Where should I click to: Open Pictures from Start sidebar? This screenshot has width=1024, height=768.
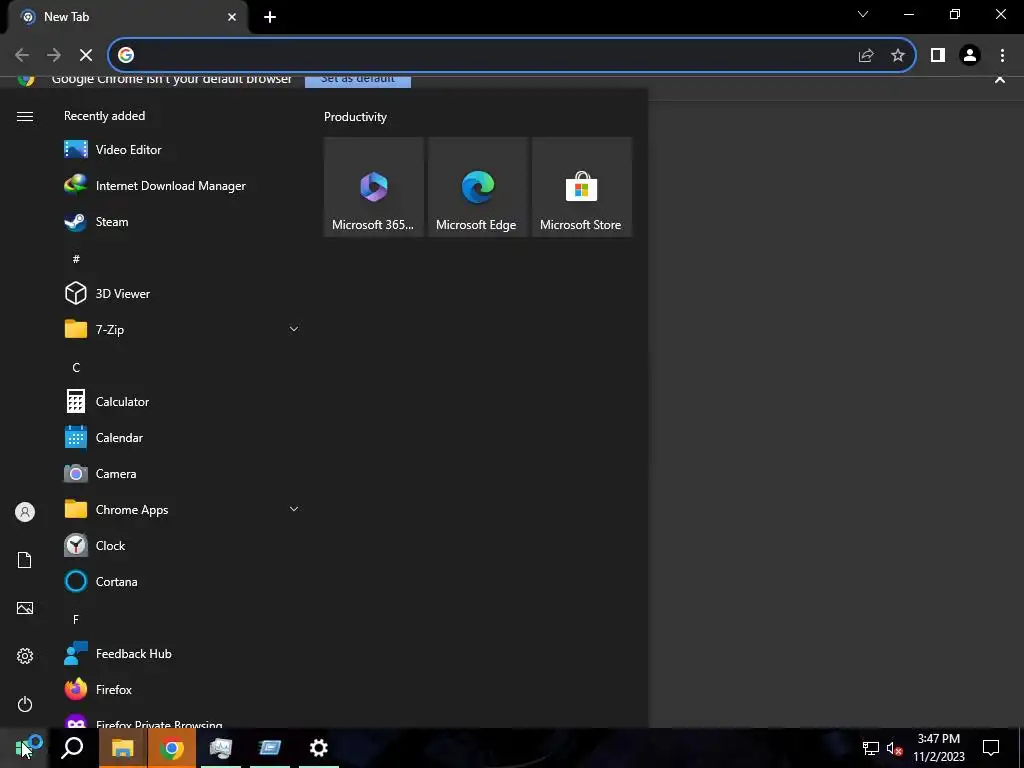[25, 608]
